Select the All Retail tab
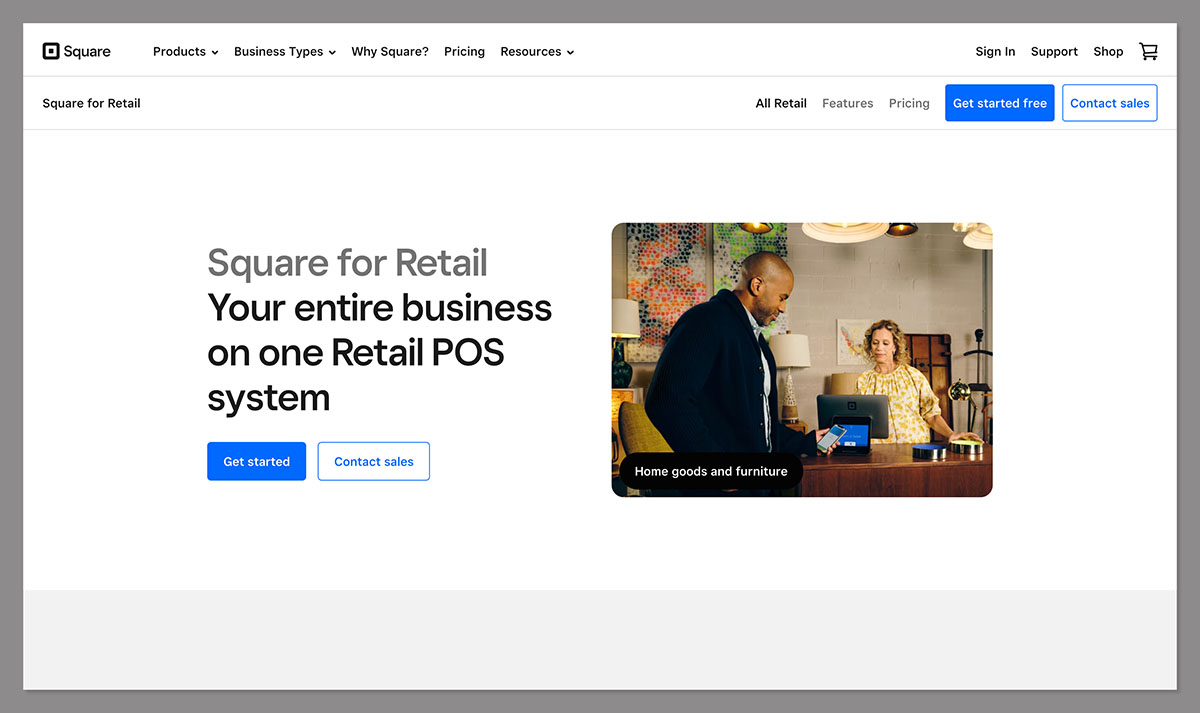 [781, 103]
